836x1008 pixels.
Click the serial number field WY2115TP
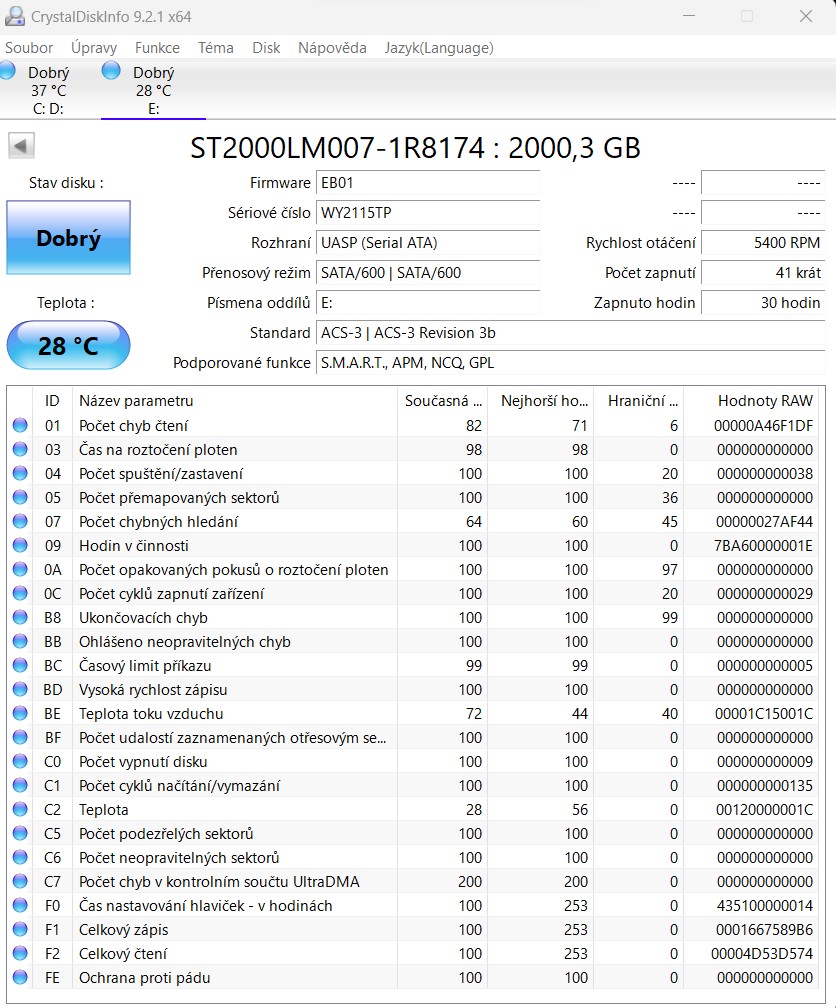pyautogui.click(x=428, y=213)
